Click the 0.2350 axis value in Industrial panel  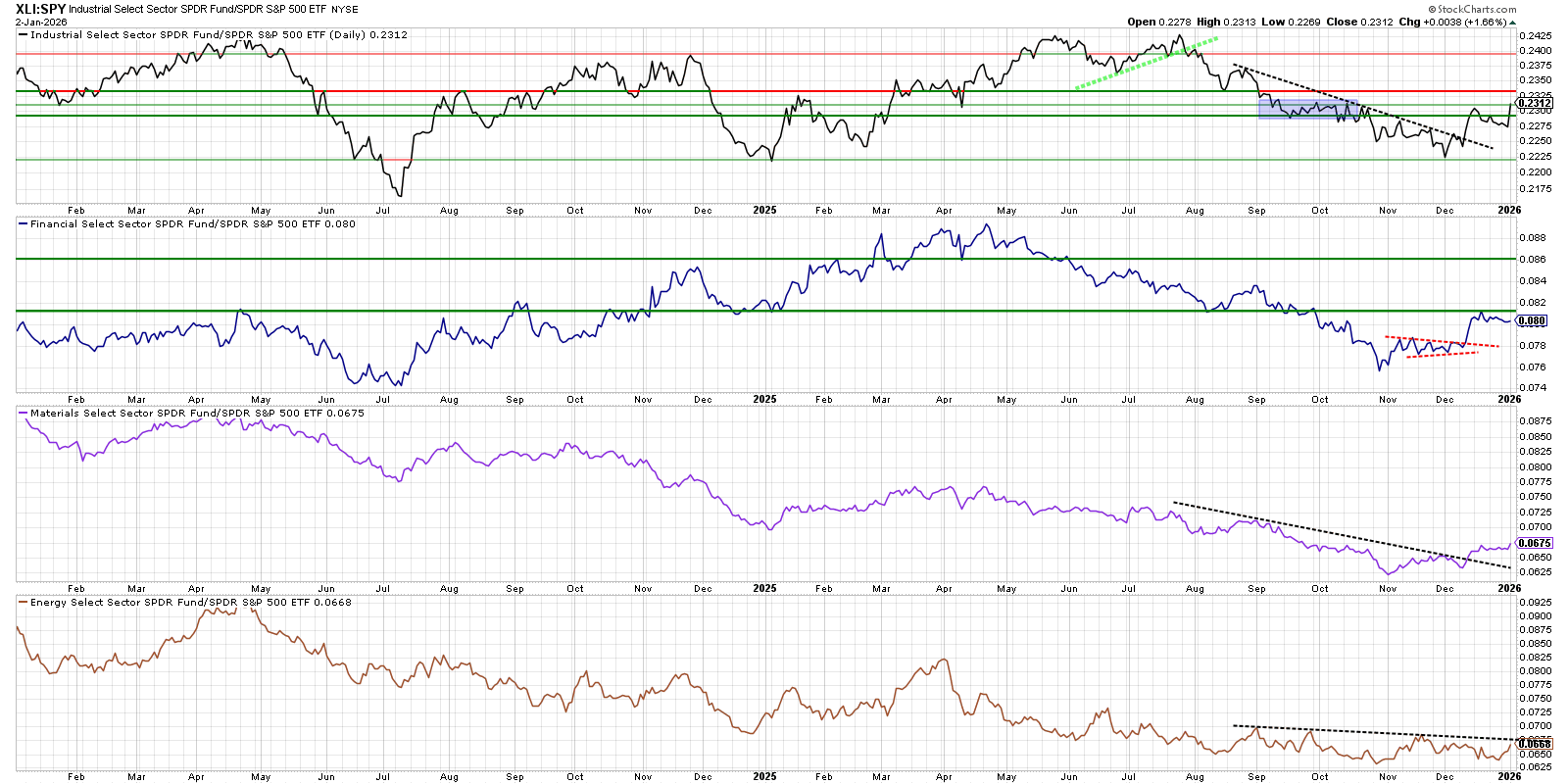pos(1536,80)
